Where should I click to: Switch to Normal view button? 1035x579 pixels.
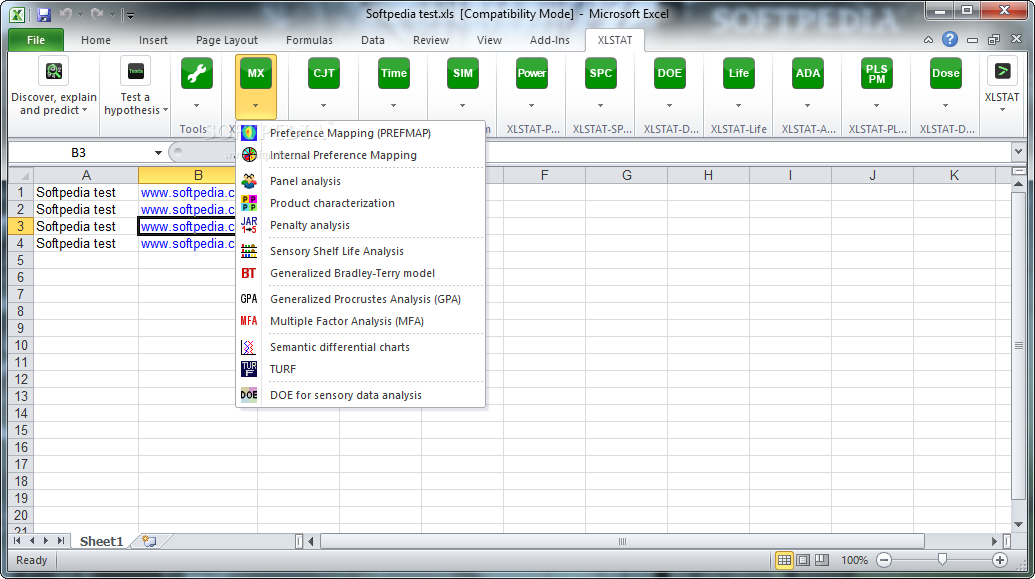click(x=784, y=560)
